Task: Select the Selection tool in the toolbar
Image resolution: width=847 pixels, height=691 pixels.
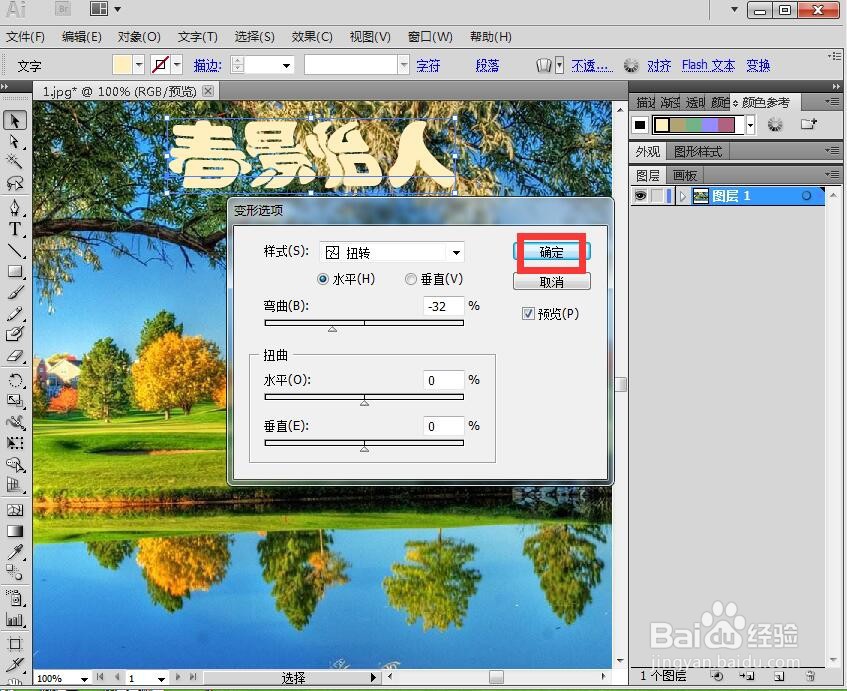Action: [14, 120]
